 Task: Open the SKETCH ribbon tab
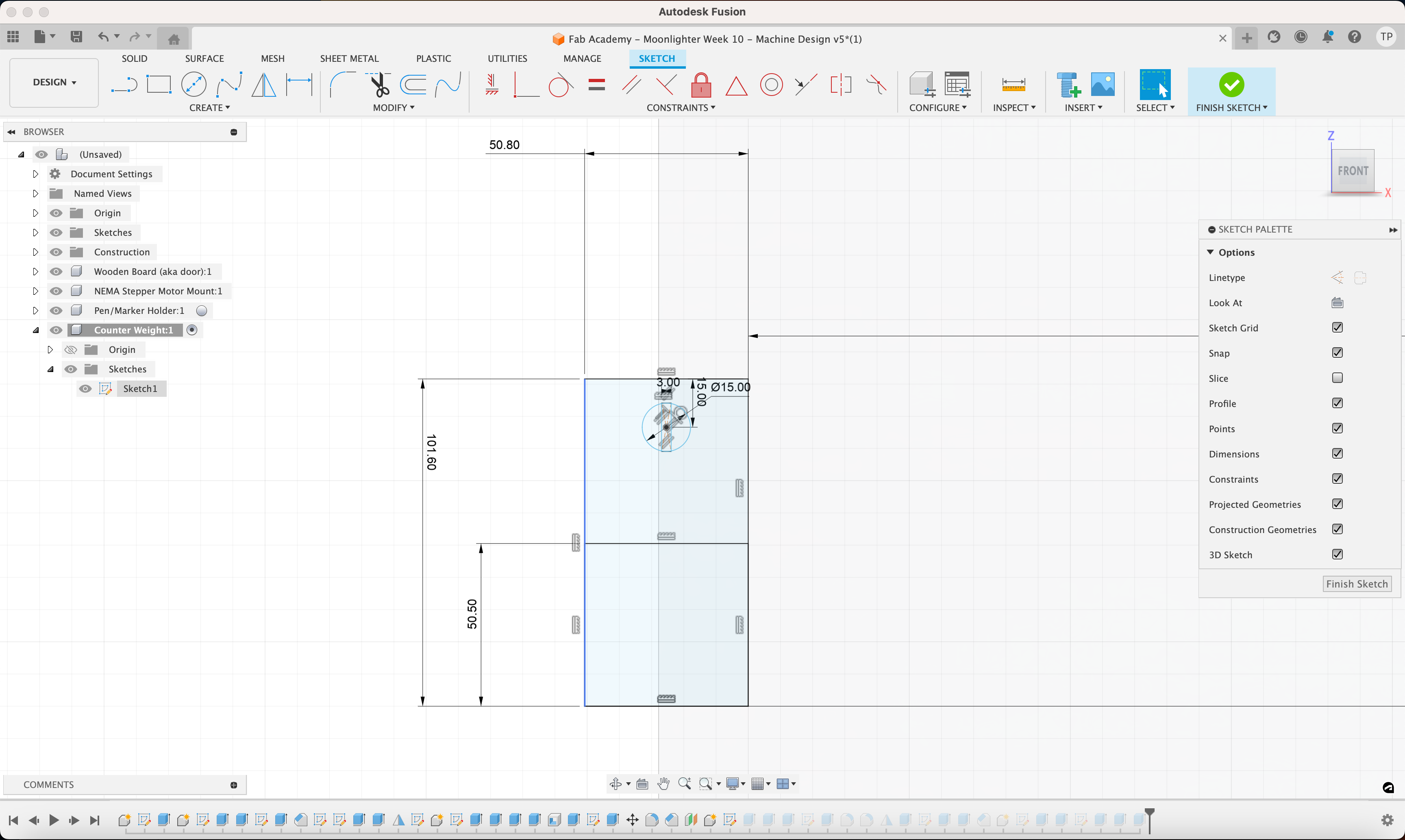click(x=656, y=58)
